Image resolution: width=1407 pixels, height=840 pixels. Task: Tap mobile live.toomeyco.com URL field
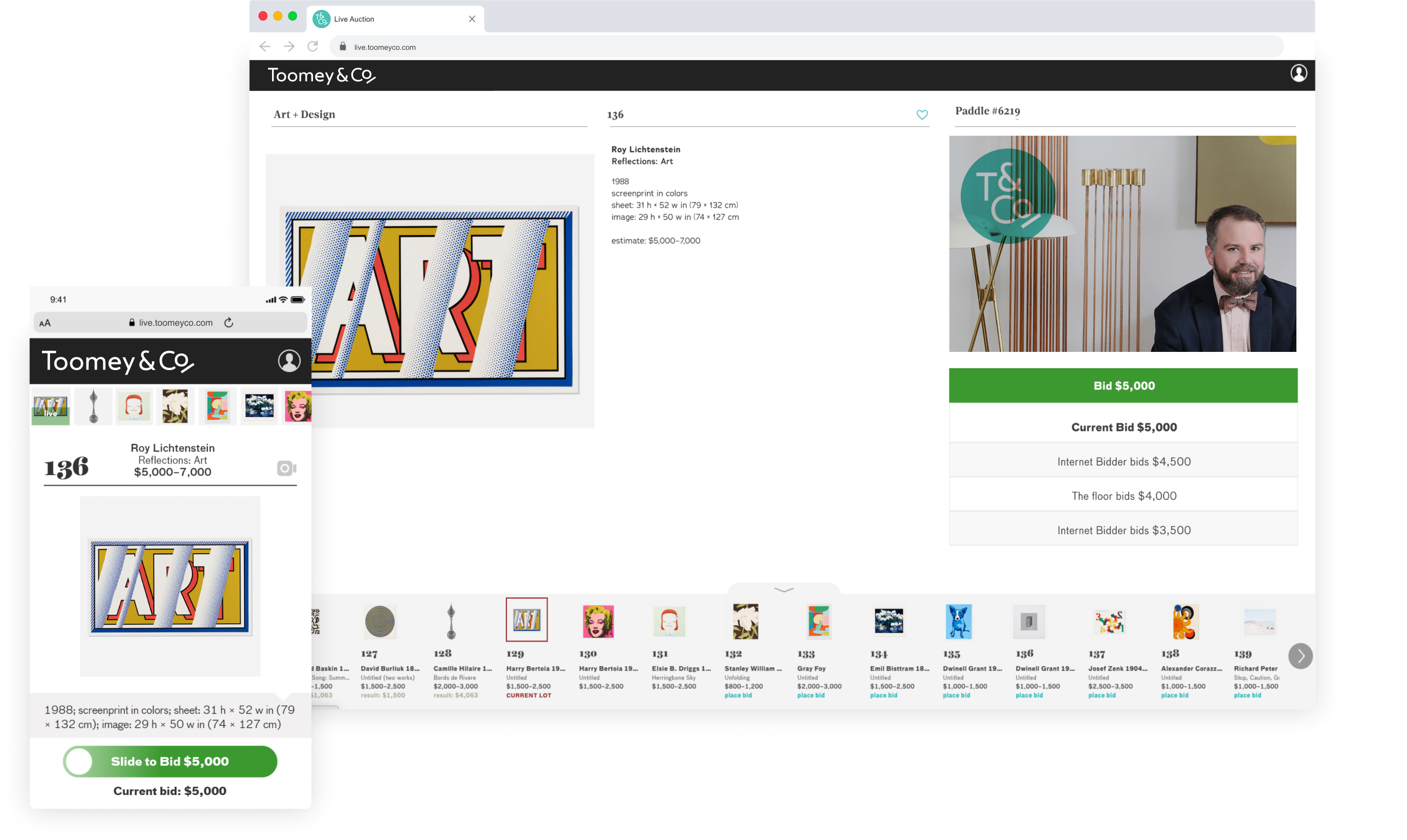(170, 322)
